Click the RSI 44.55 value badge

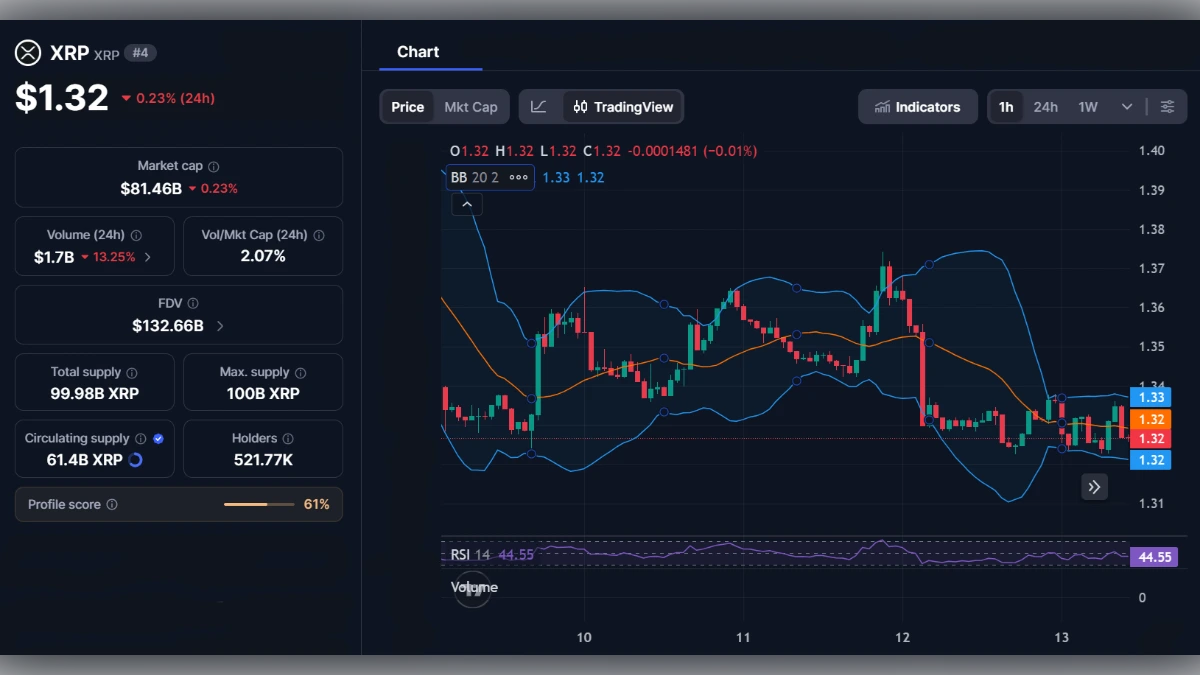[1152, 556]
